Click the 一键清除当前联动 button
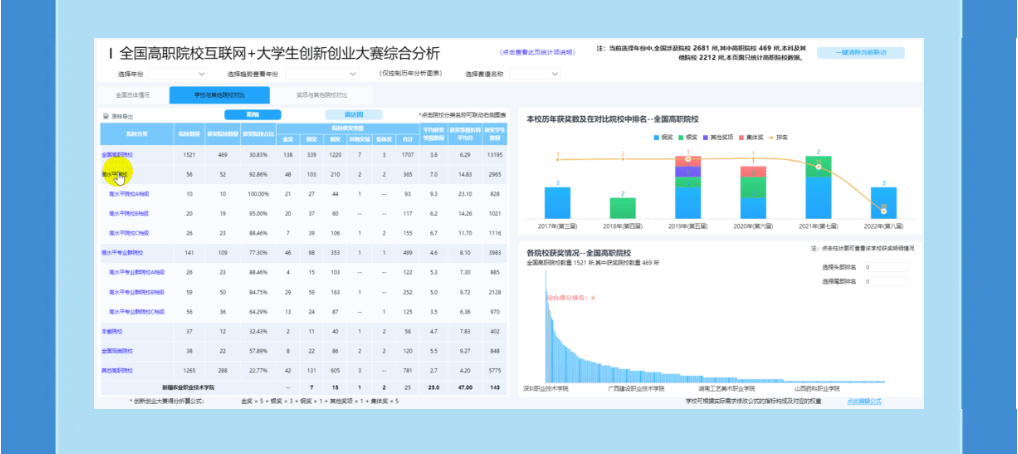Viewport: 1018px width, 454px height. [x=860, y=53]
